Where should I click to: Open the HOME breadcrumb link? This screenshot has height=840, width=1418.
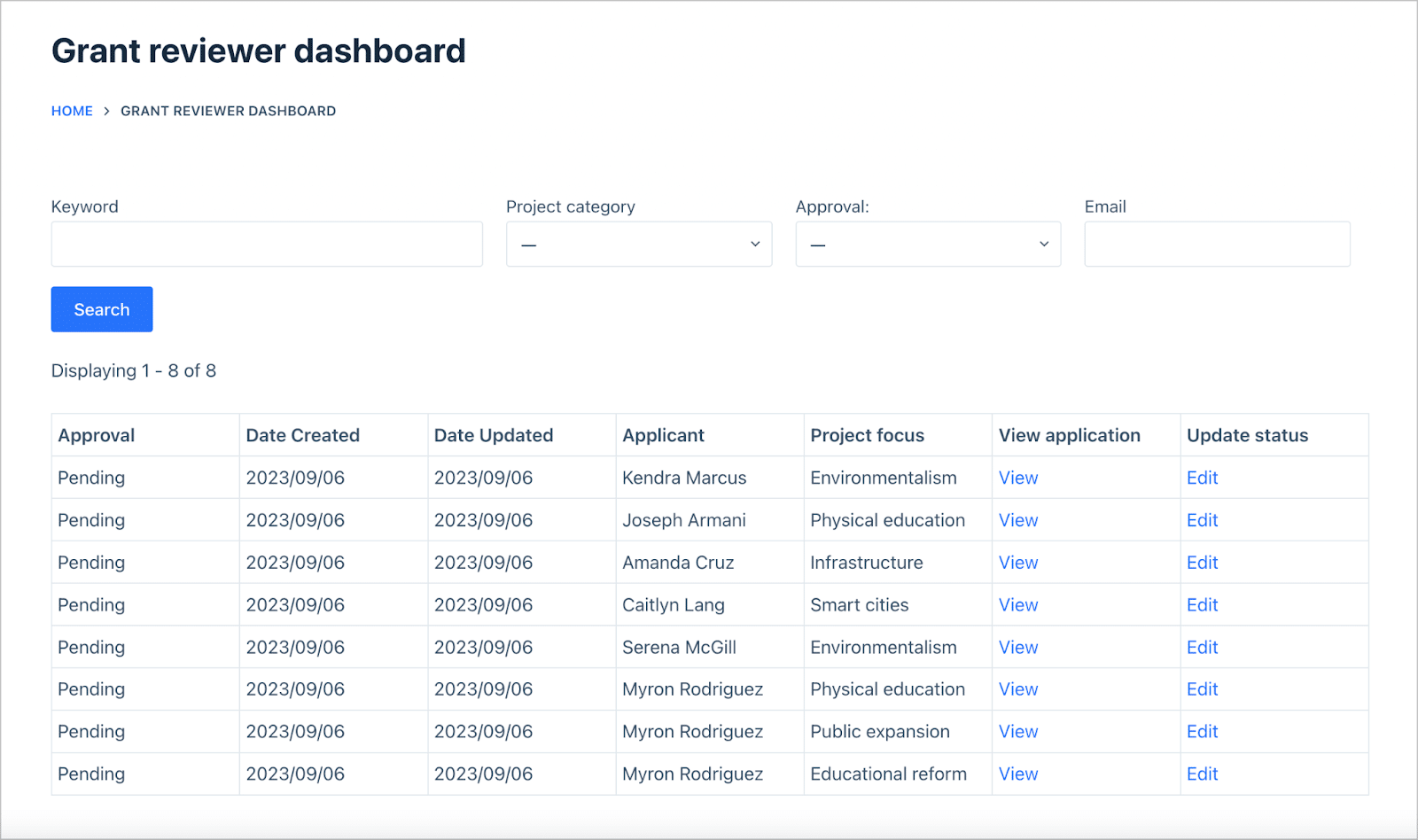(72, 111)
